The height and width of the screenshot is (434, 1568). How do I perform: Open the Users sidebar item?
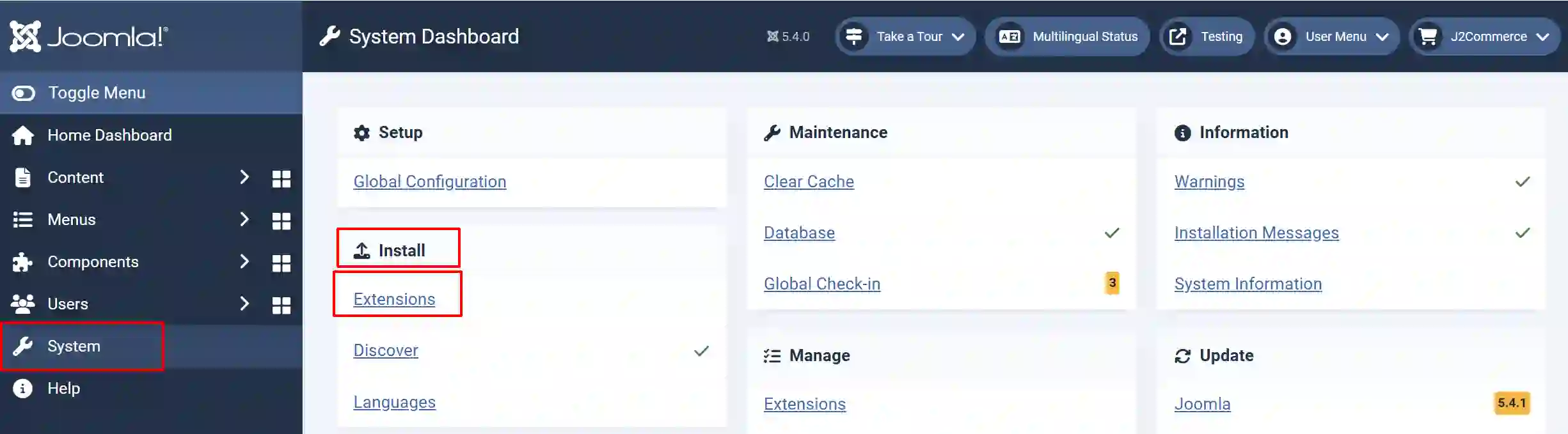(x=68, y=304)
